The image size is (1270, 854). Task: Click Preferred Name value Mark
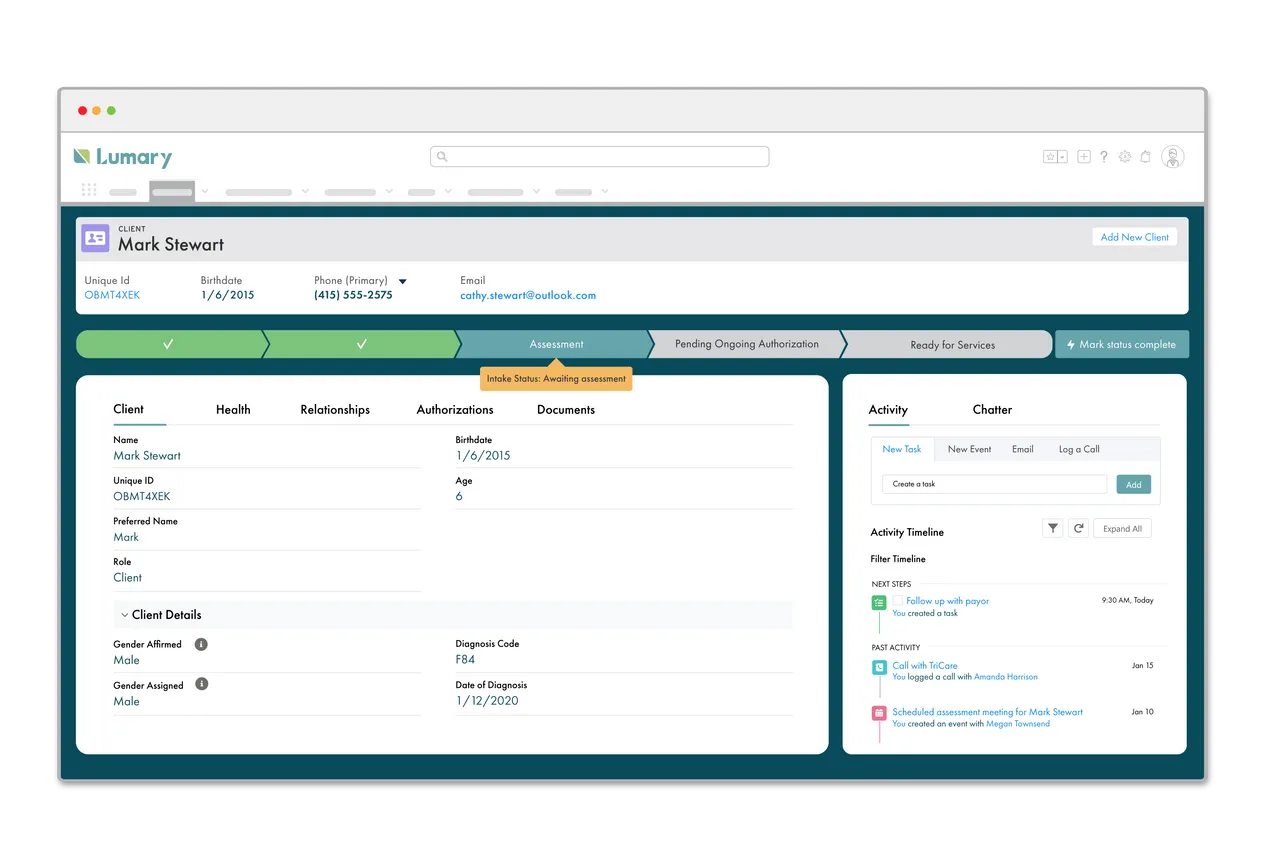point(126,537)
